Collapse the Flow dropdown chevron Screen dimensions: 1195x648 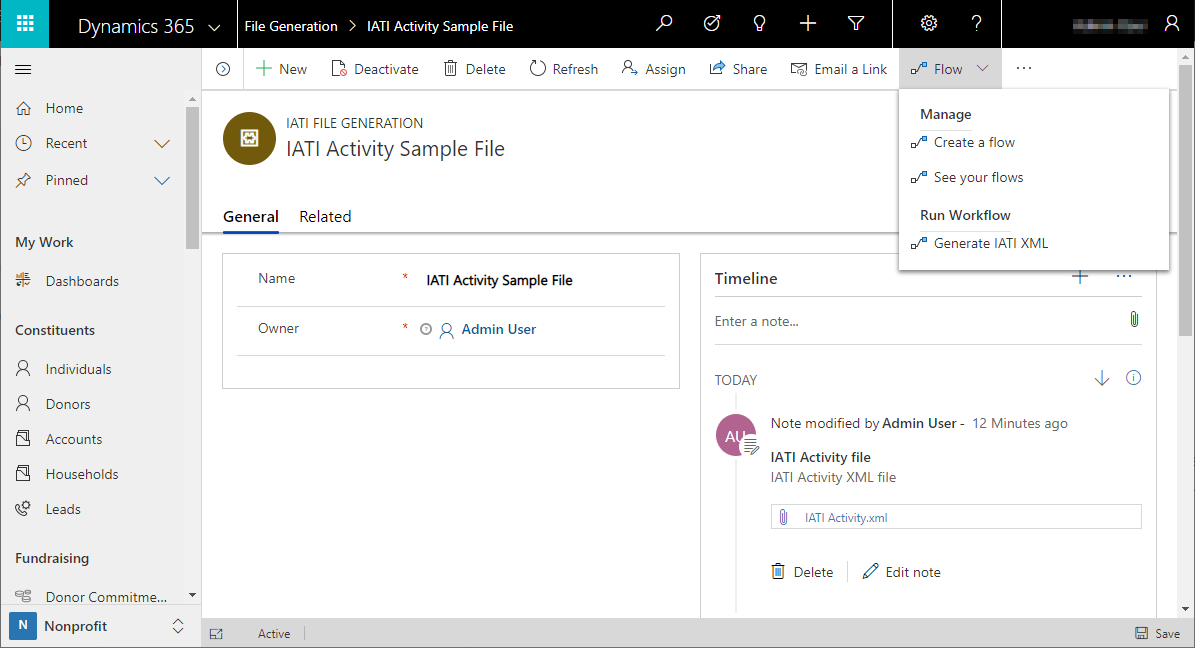coord(983,69)
